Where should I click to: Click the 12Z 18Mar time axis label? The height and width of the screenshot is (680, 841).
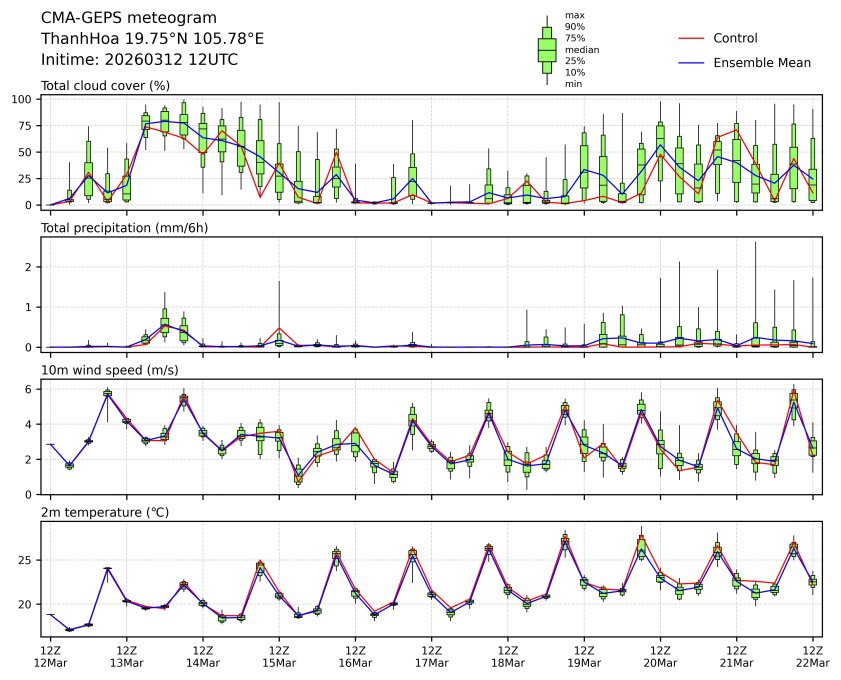(508, 655)
